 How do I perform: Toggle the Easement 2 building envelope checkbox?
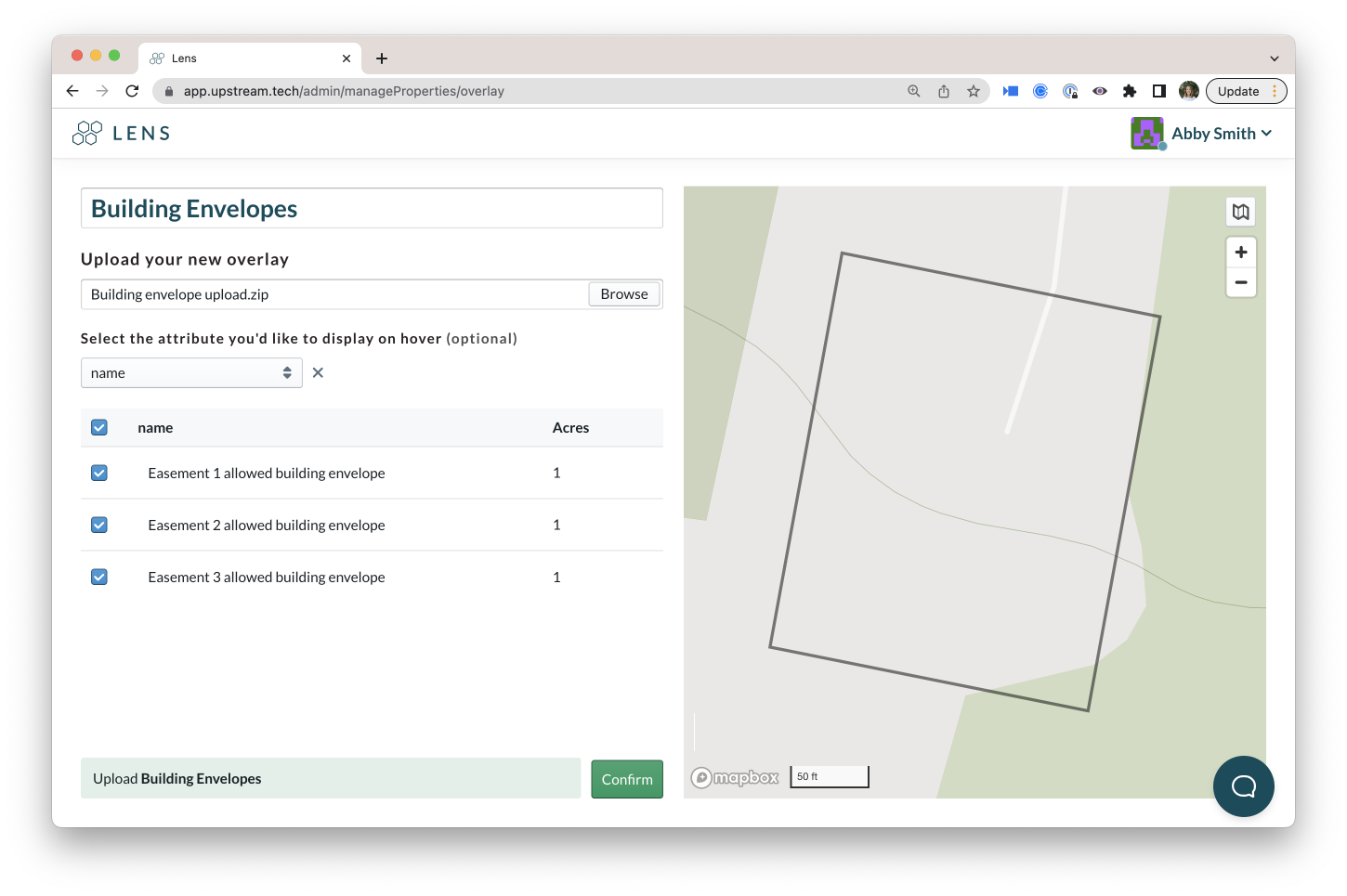coord(98,525)
